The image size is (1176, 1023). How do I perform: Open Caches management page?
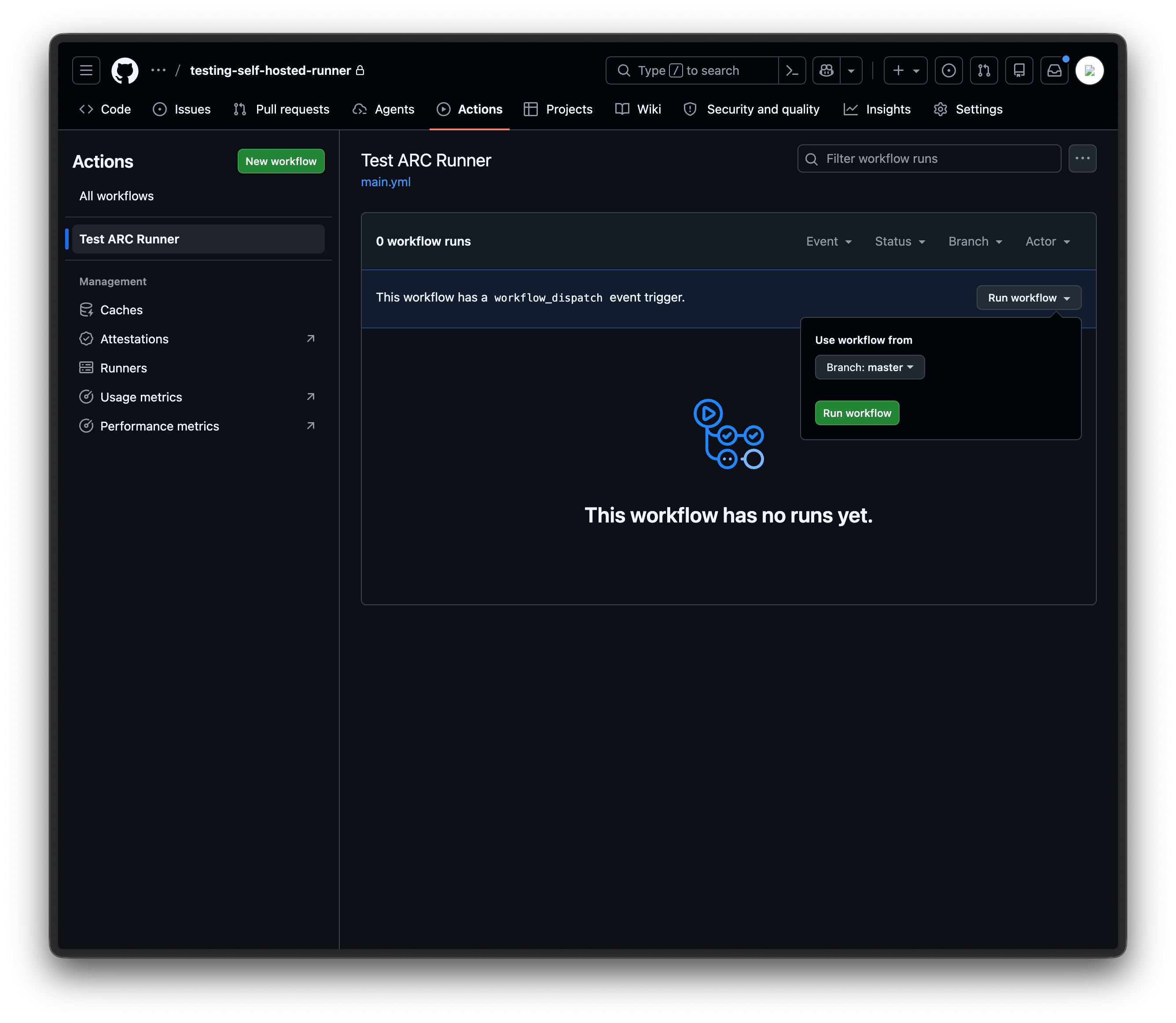click(198, 310)
